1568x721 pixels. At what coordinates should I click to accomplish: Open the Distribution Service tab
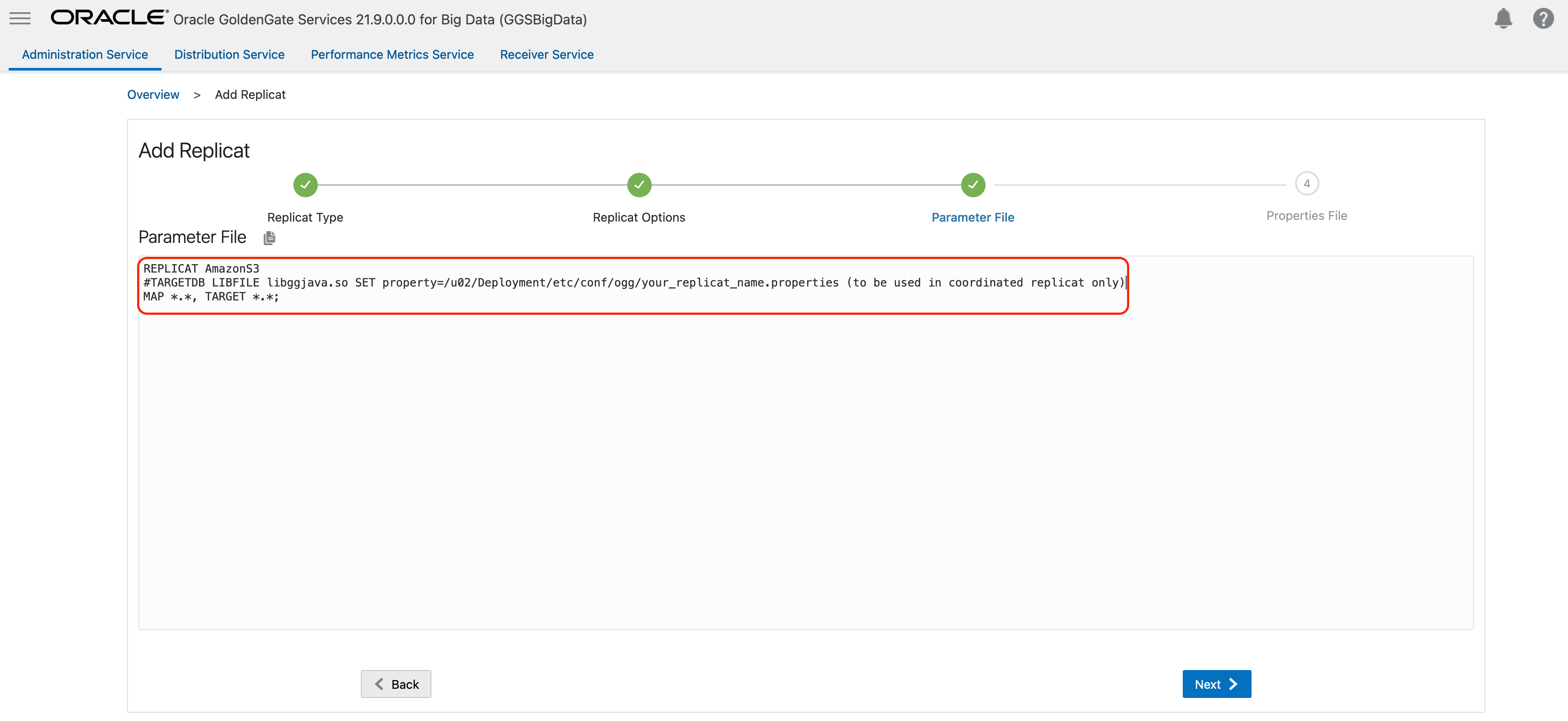click(229, 54)
